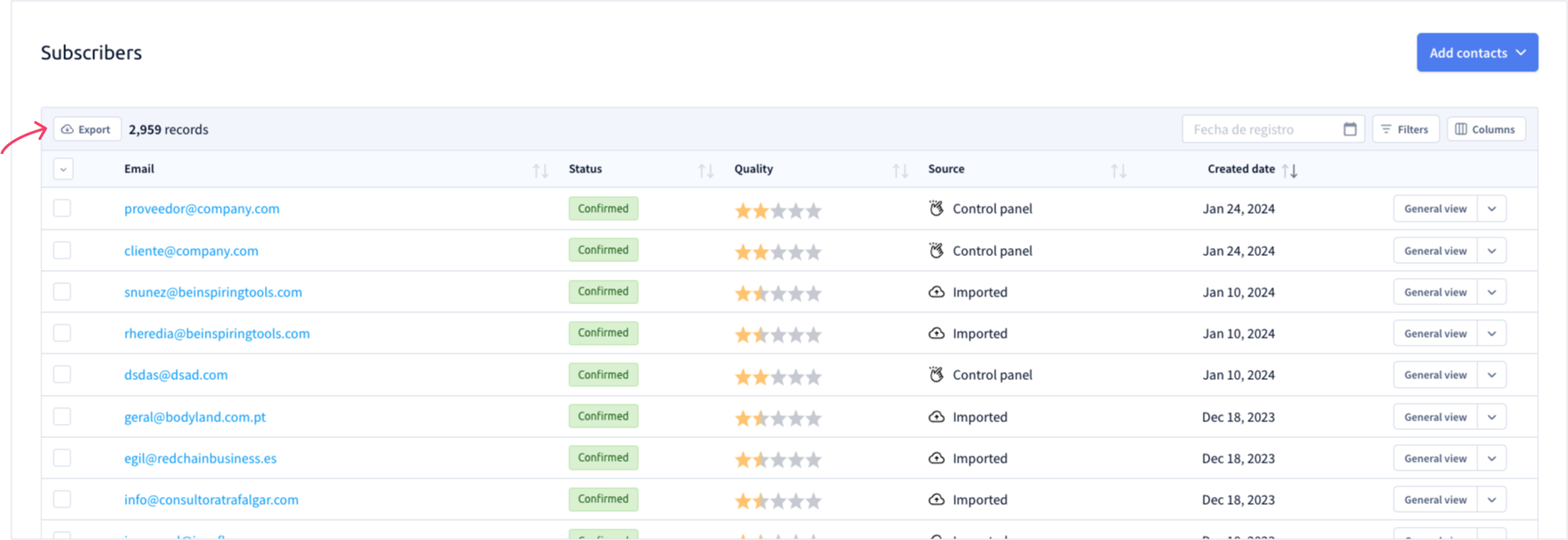The height and width of the screenshot is (540, 1568).
Task: Click the Fecha de registro date field
Action: coord(1272,129)
